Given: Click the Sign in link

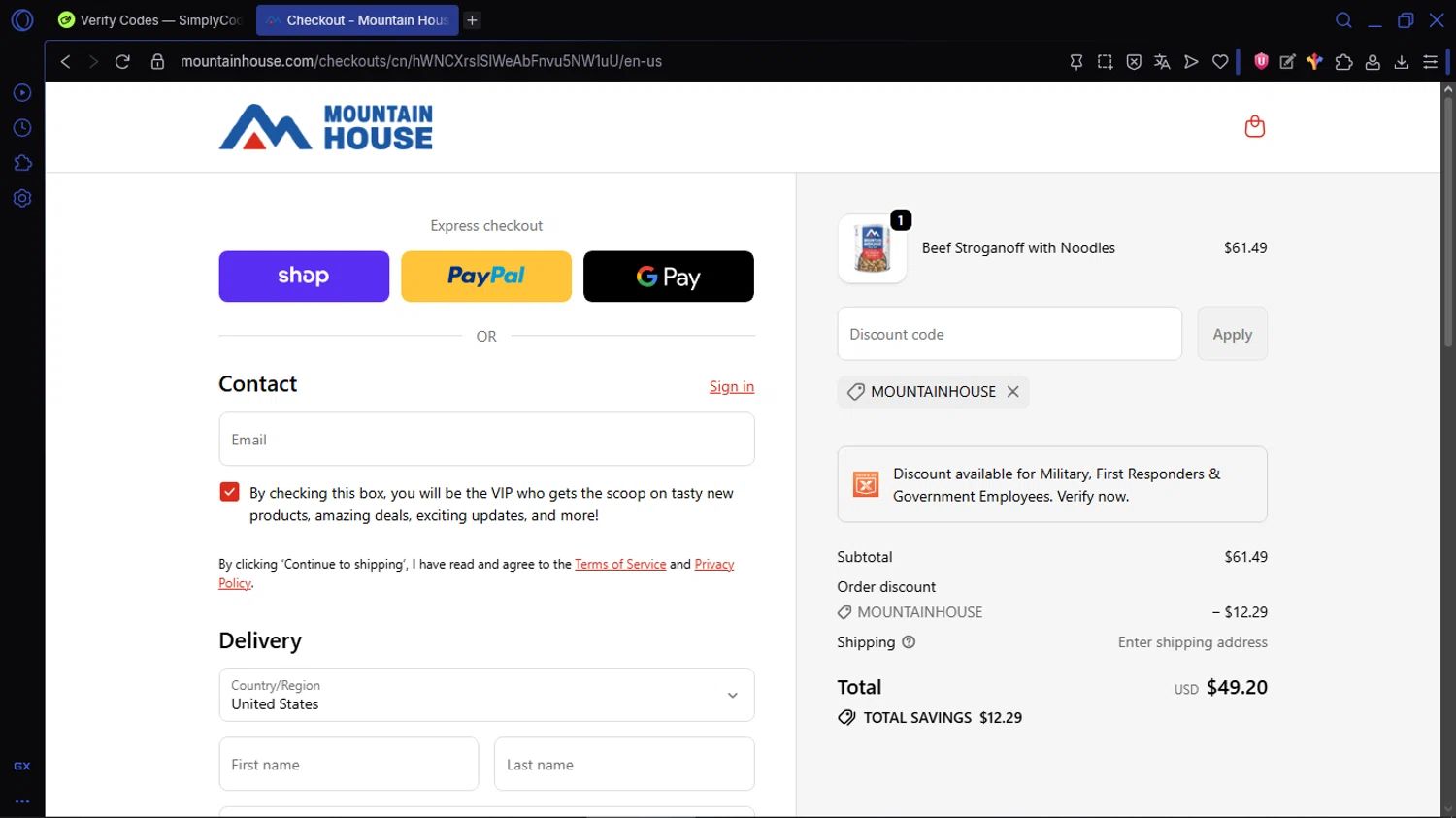Looking at the screenshot, I should (732, 386).
